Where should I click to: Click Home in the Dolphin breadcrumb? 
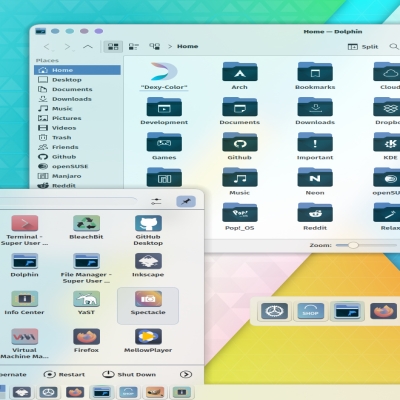click(x=187, y=46)
